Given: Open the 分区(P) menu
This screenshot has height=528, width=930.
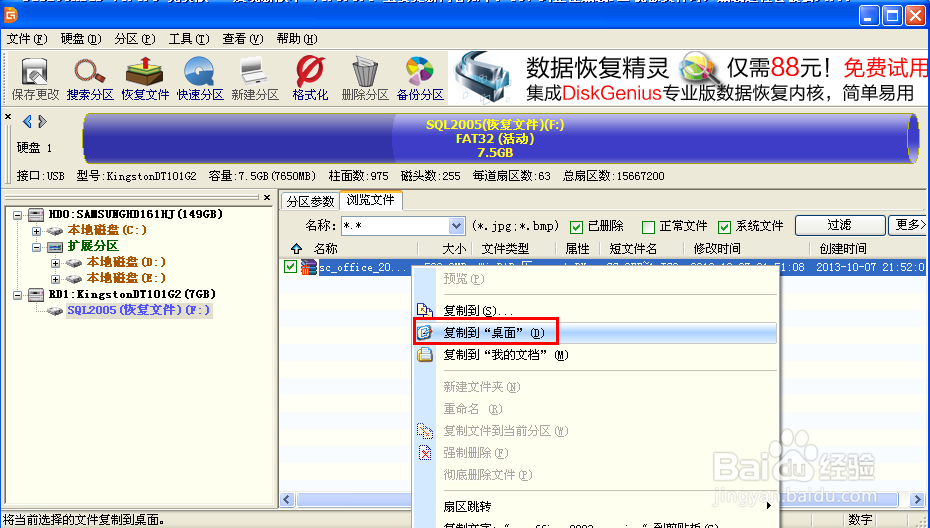Looking at the screenshot, I should click(135, 39).
